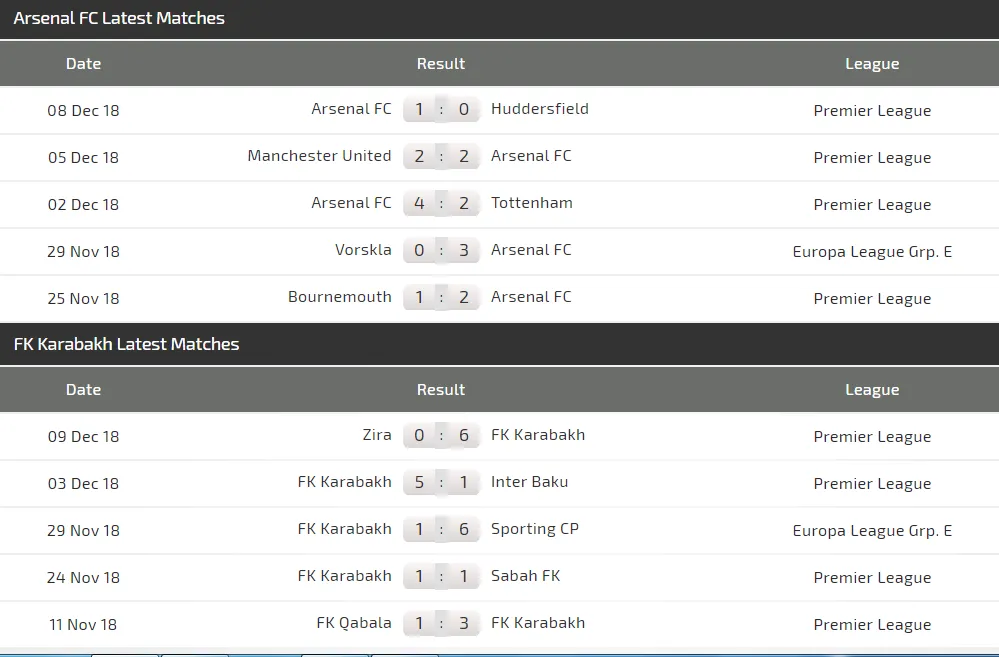Open the Sporting CP team page
999x657 pixels.
tap(535, 529)
